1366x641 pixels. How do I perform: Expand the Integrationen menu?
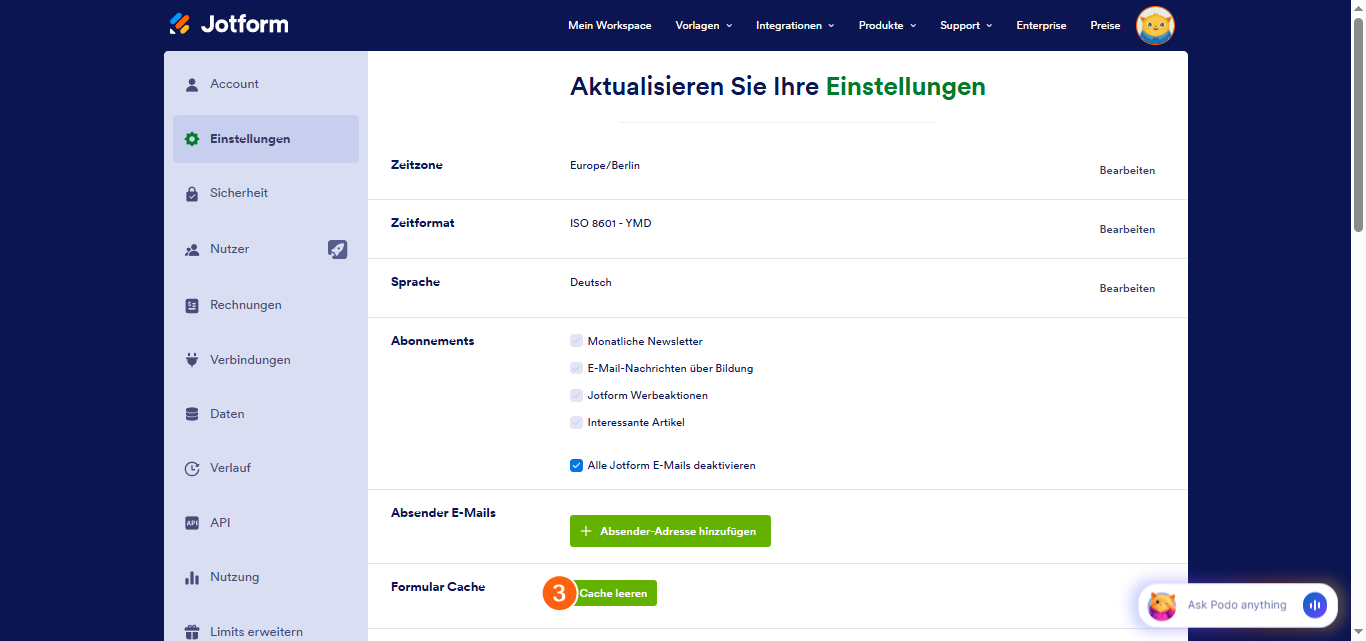click(794, 25)
